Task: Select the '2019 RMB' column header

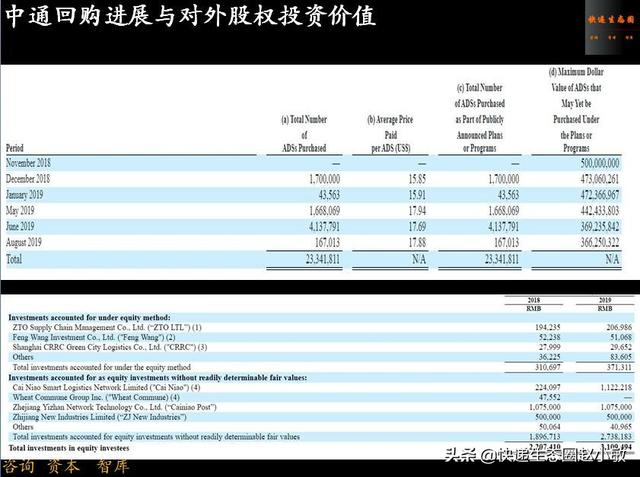Action: [x=605, y=304]
